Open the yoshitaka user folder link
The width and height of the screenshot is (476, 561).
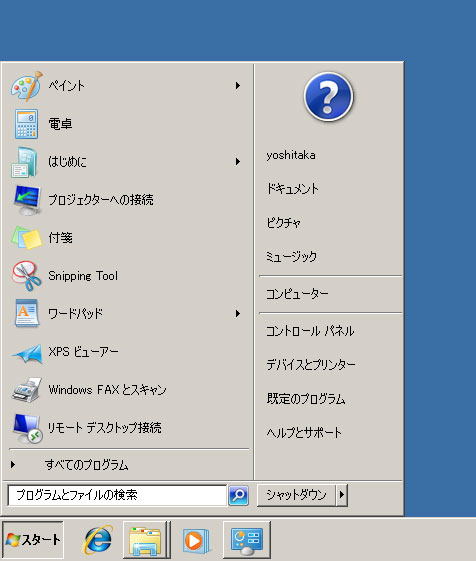pos(291,156)
